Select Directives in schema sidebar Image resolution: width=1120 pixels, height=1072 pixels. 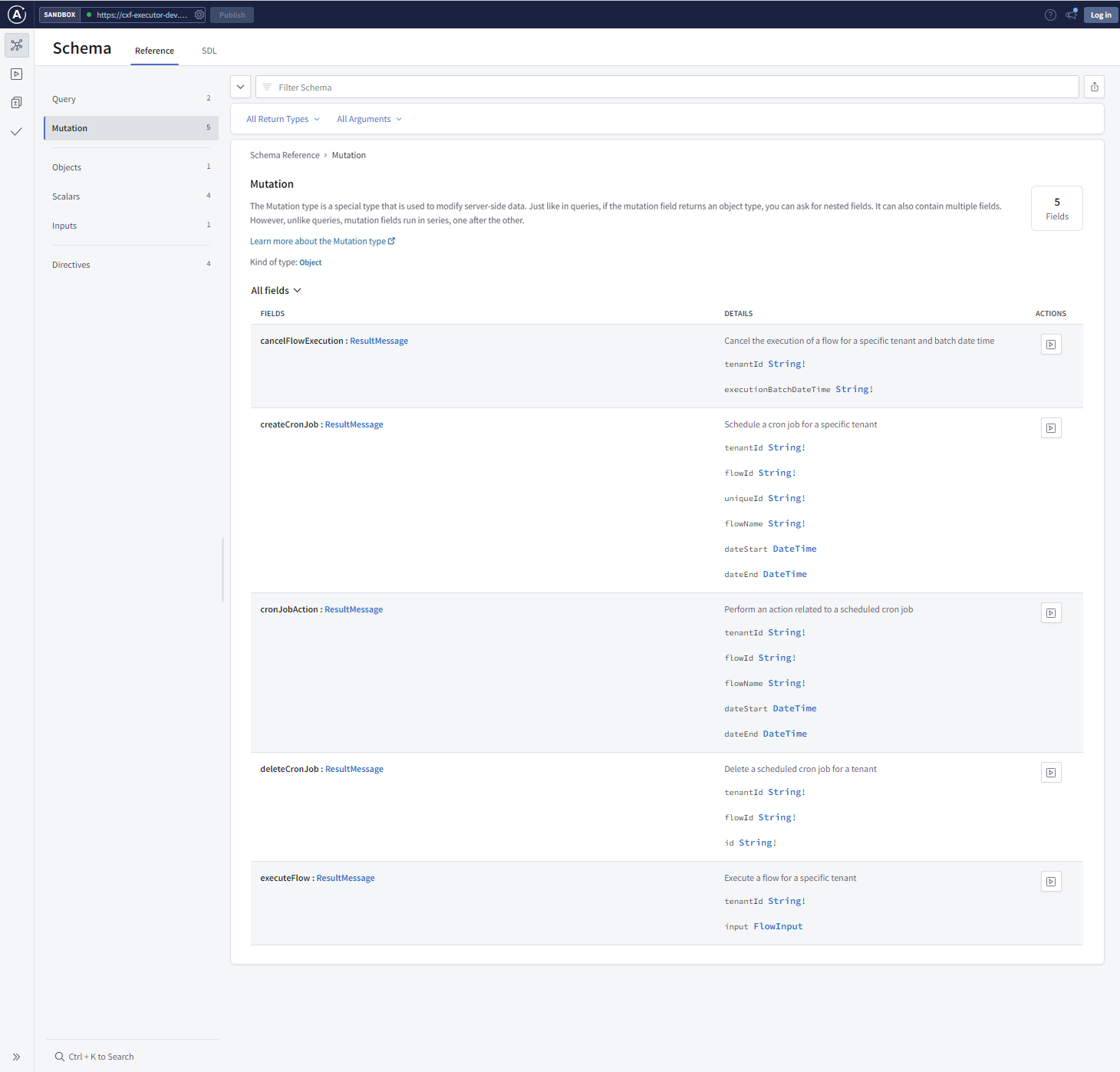pyautogui.click(x=131, y=265)
